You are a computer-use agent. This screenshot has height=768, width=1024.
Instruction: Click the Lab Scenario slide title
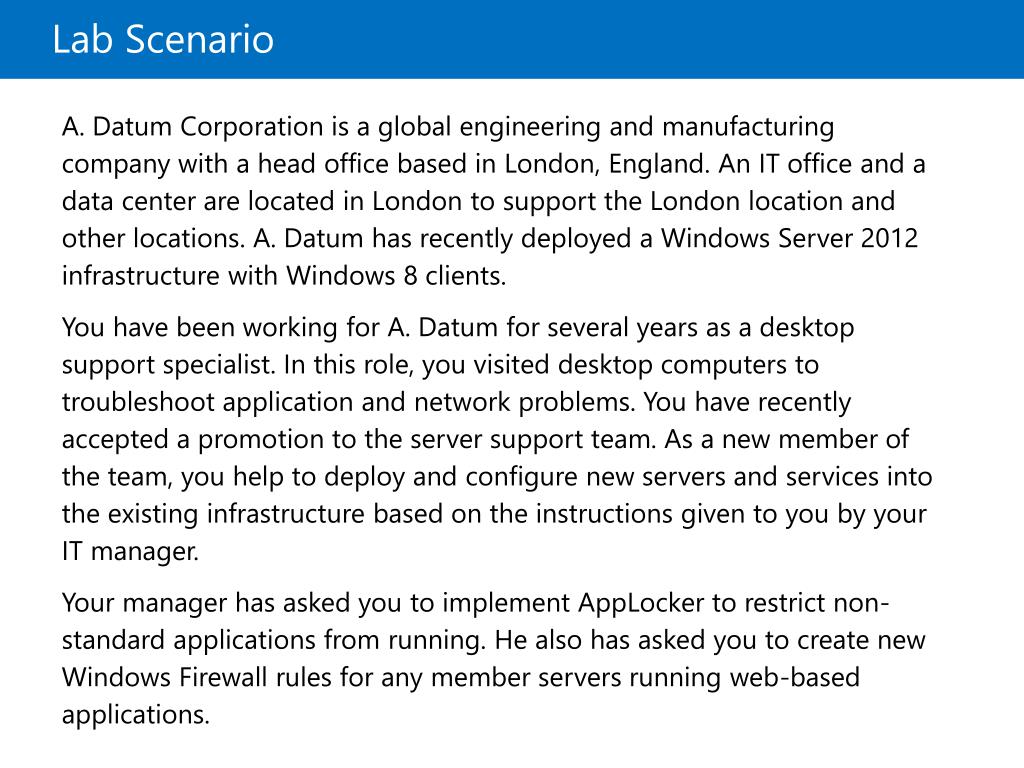pos(163,39)
